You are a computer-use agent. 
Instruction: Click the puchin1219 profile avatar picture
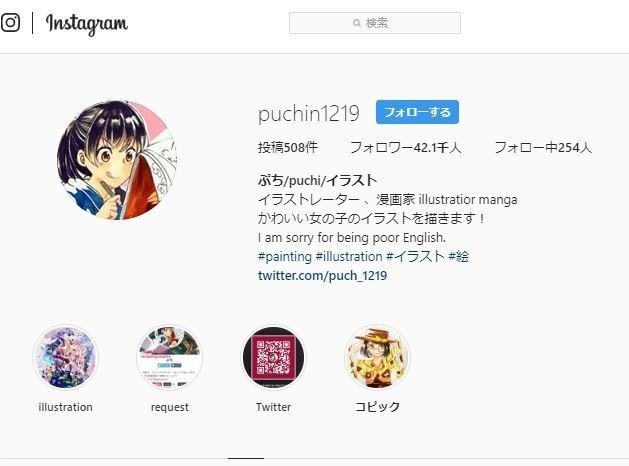[117, 160]
